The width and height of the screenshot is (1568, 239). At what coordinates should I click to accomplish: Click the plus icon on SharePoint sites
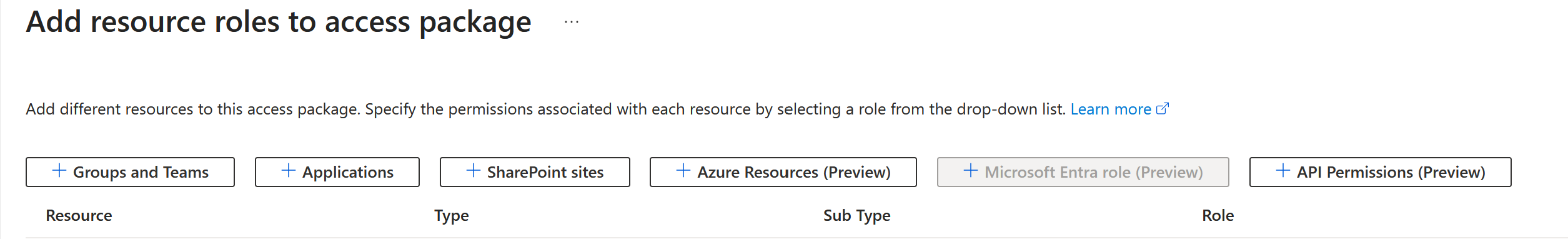click(474, 171)
